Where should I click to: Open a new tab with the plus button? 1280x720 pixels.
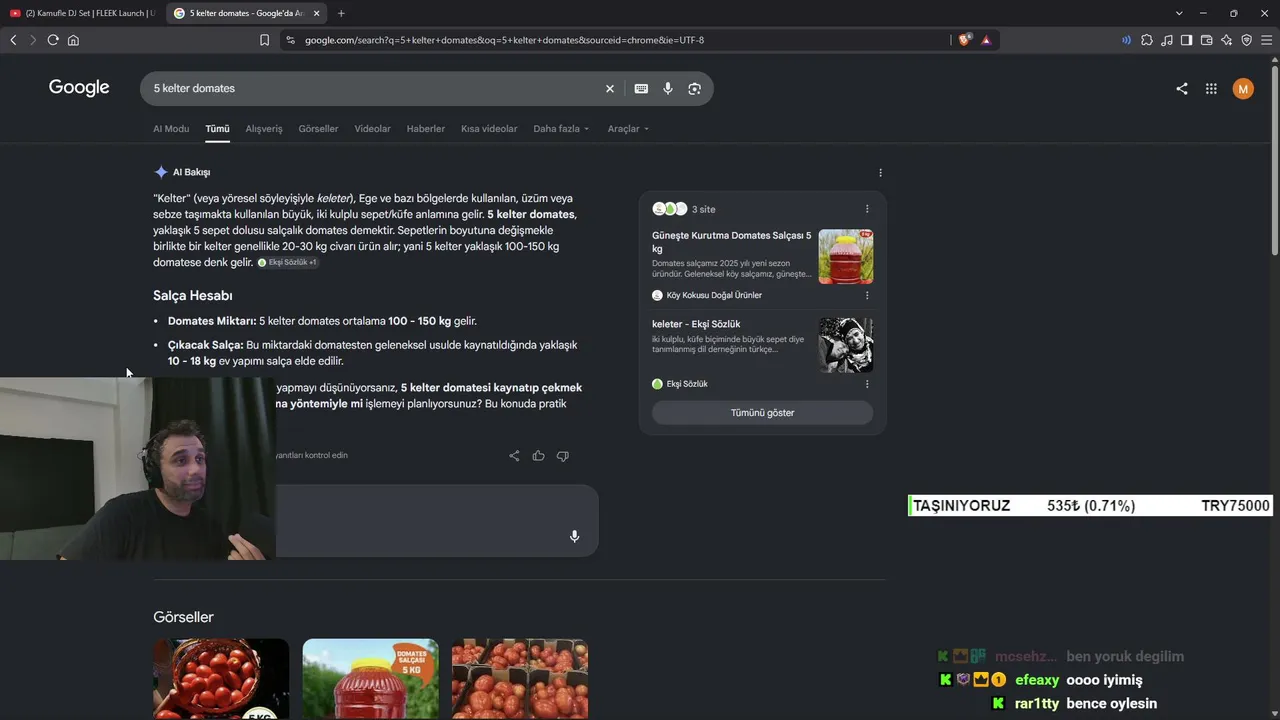(x=341, y=13)
